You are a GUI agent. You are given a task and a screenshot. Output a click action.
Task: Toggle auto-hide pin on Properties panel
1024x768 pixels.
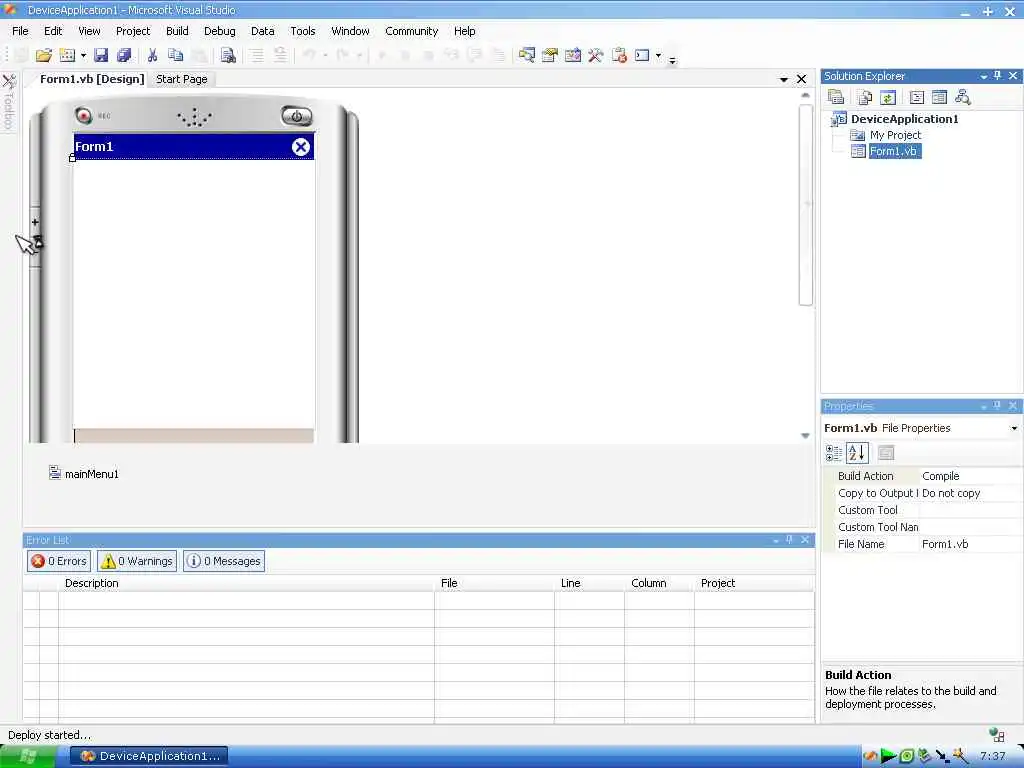tap(997, 406)
